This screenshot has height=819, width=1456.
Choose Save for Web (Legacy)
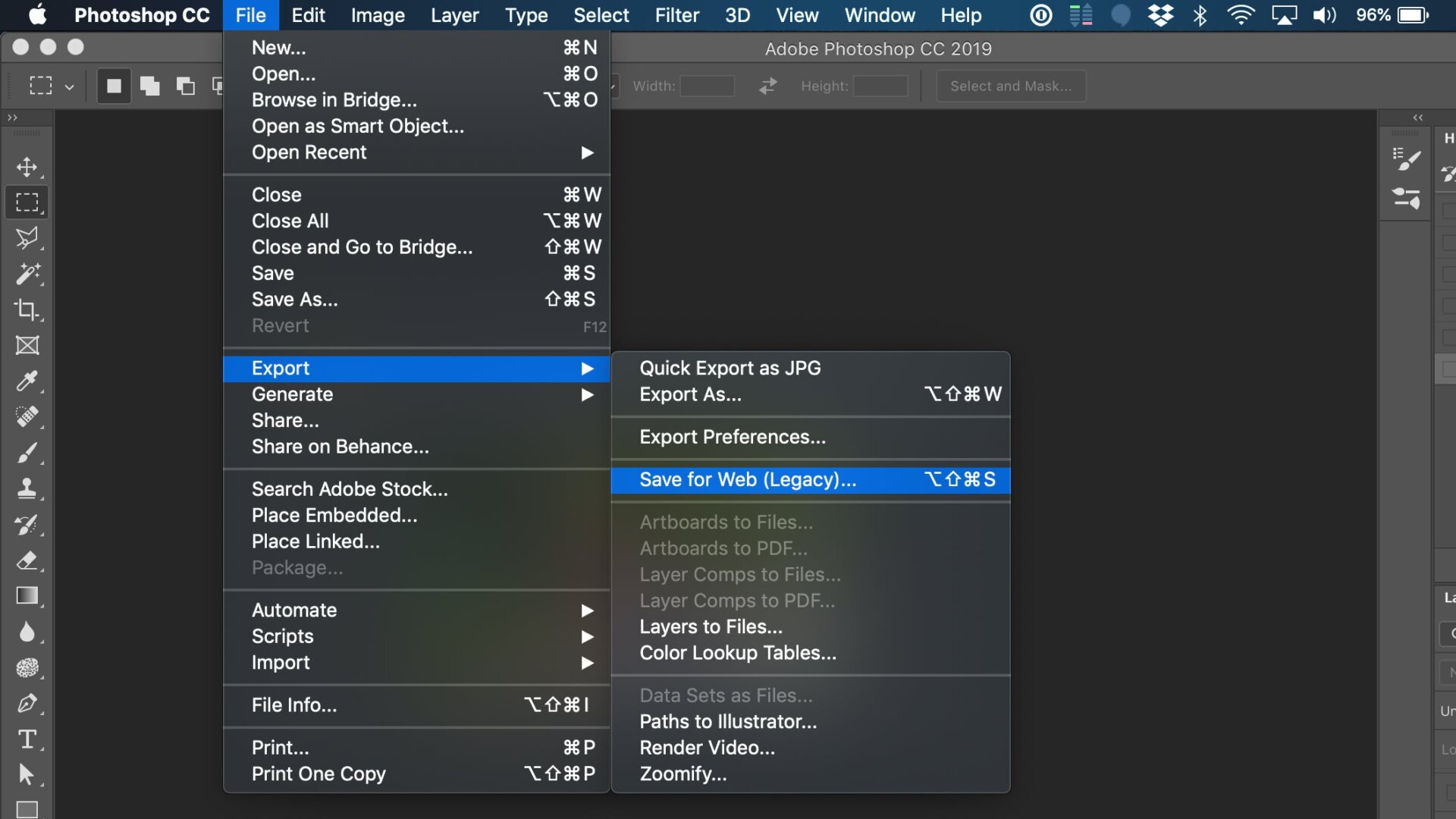click(x=747, y=479)
